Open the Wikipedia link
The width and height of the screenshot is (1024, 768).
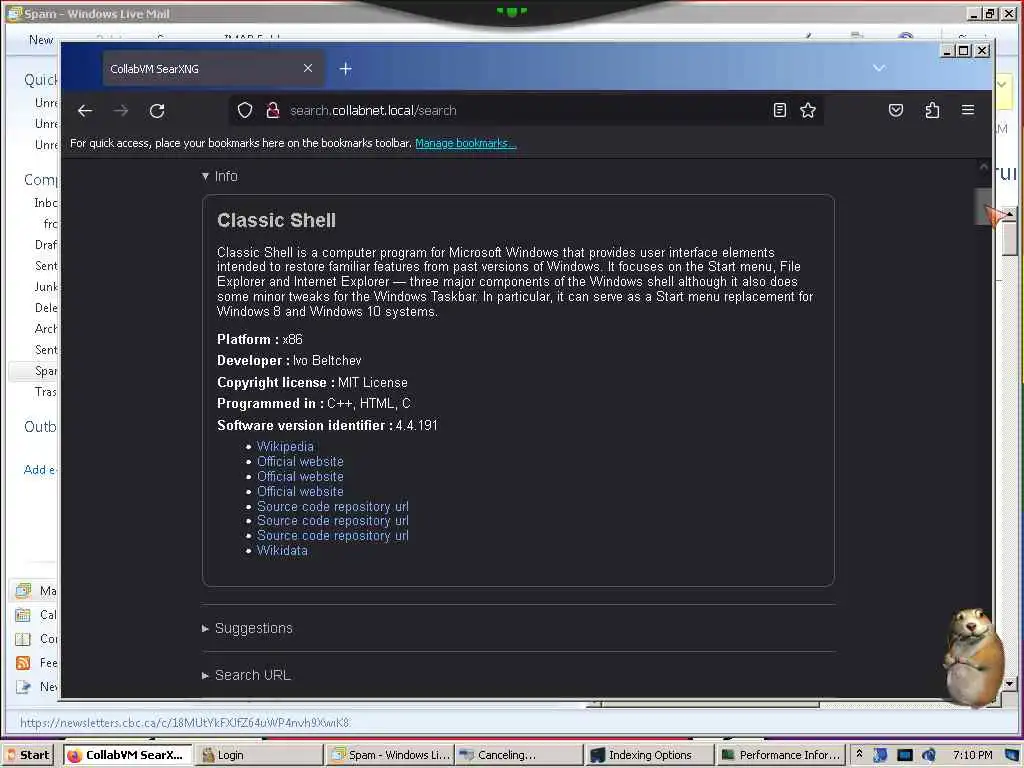coord(285,447)
